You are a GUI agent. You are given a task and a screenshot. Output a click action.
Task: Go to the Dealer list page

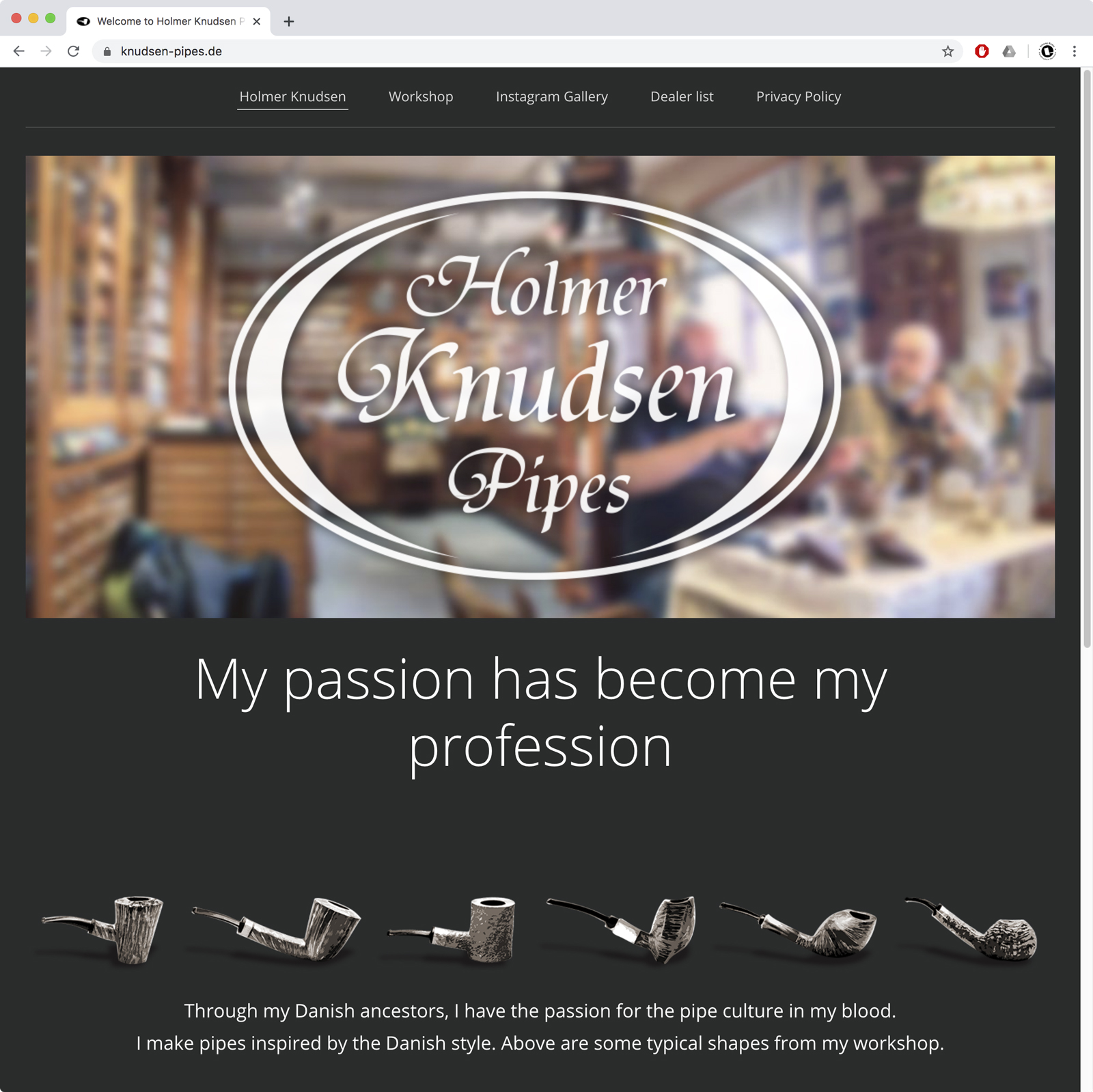coord(682,96)
